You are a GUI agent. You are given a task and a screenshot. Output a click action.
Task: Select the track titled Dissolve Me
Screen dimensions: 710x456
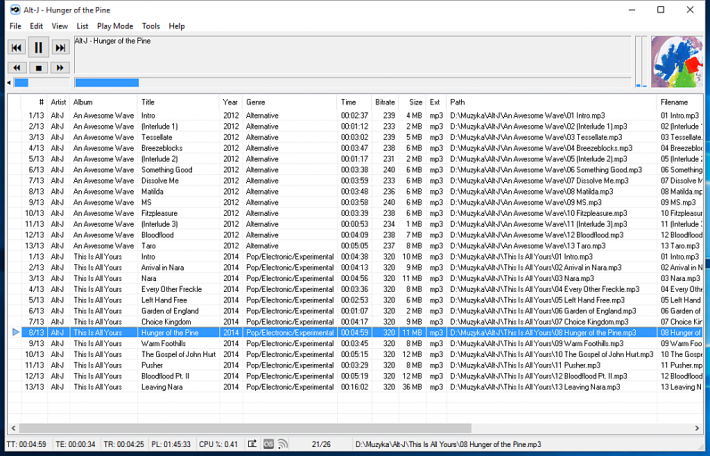pos(160,181)
